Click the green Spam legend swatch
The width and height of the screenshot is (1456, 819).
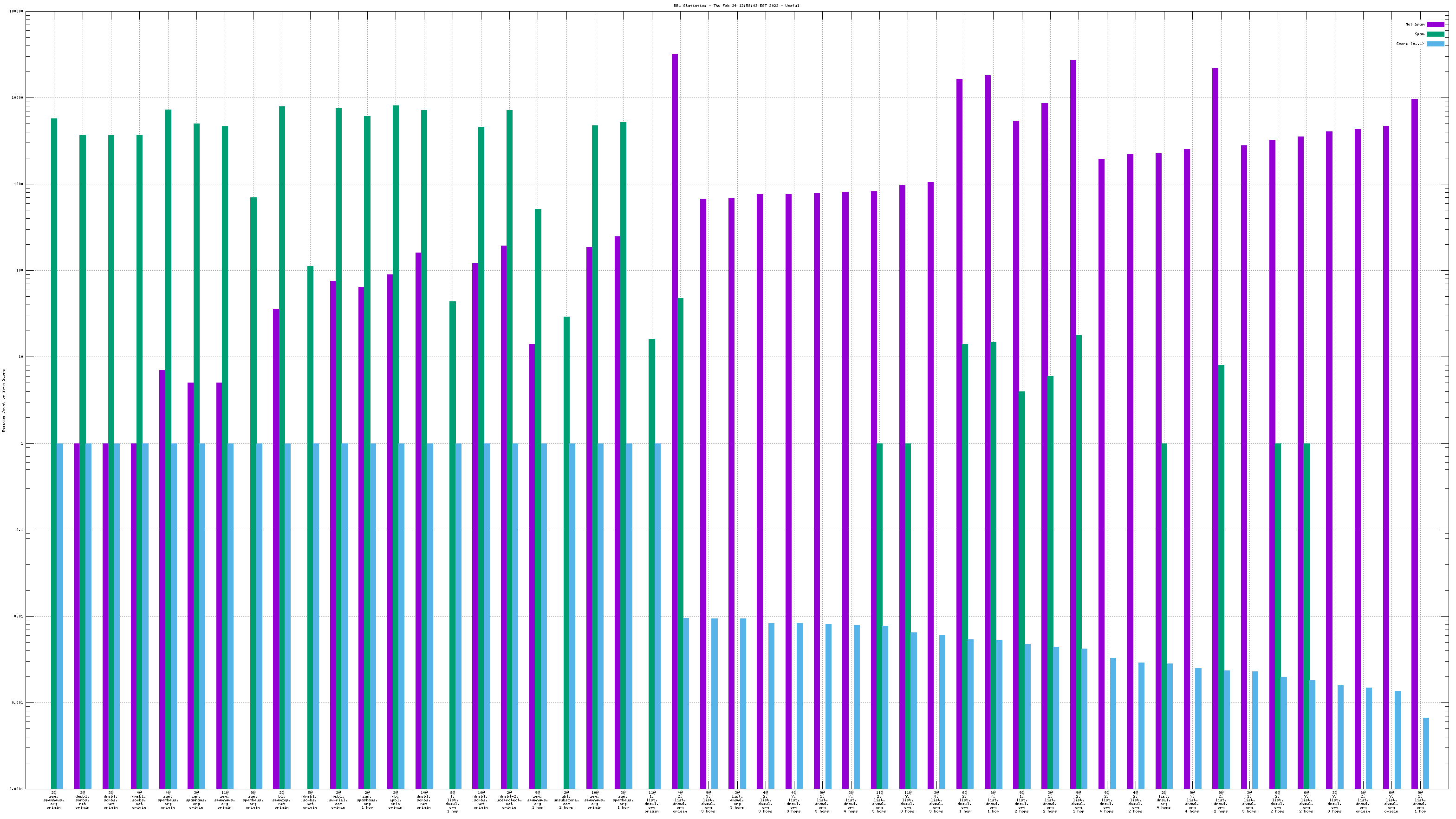point(1435,34)
